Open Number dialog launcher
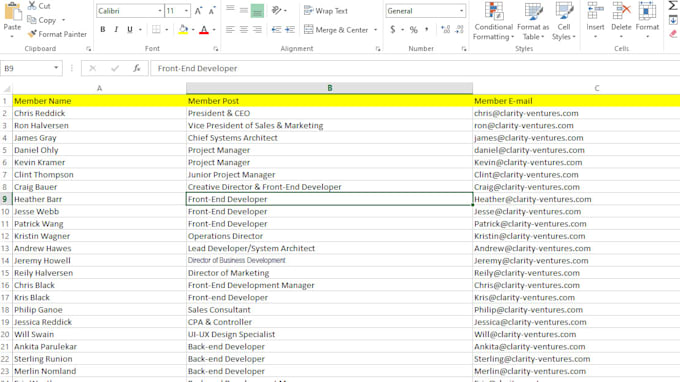 pyautogui.click(x=464, y=49)
